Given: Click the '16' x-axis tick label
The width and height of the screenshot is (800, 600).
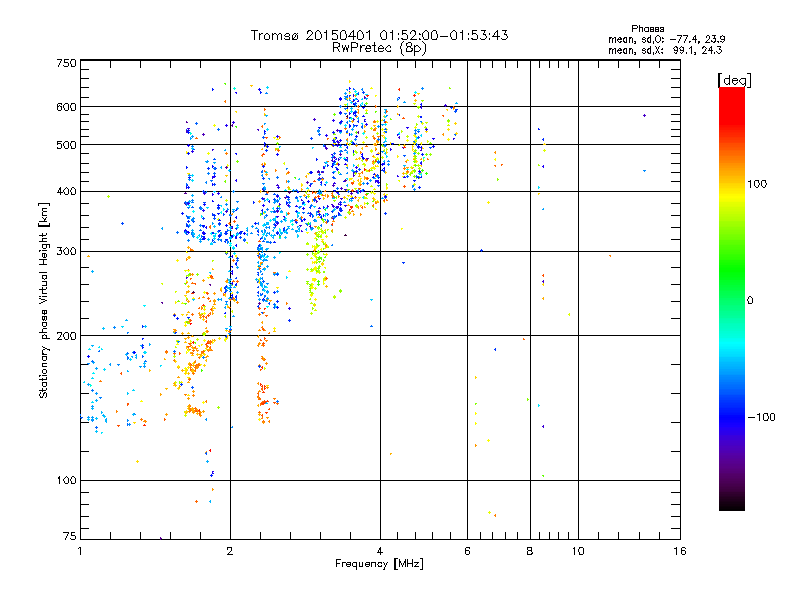Looking at the screenshot, I should tap(680, 551).
